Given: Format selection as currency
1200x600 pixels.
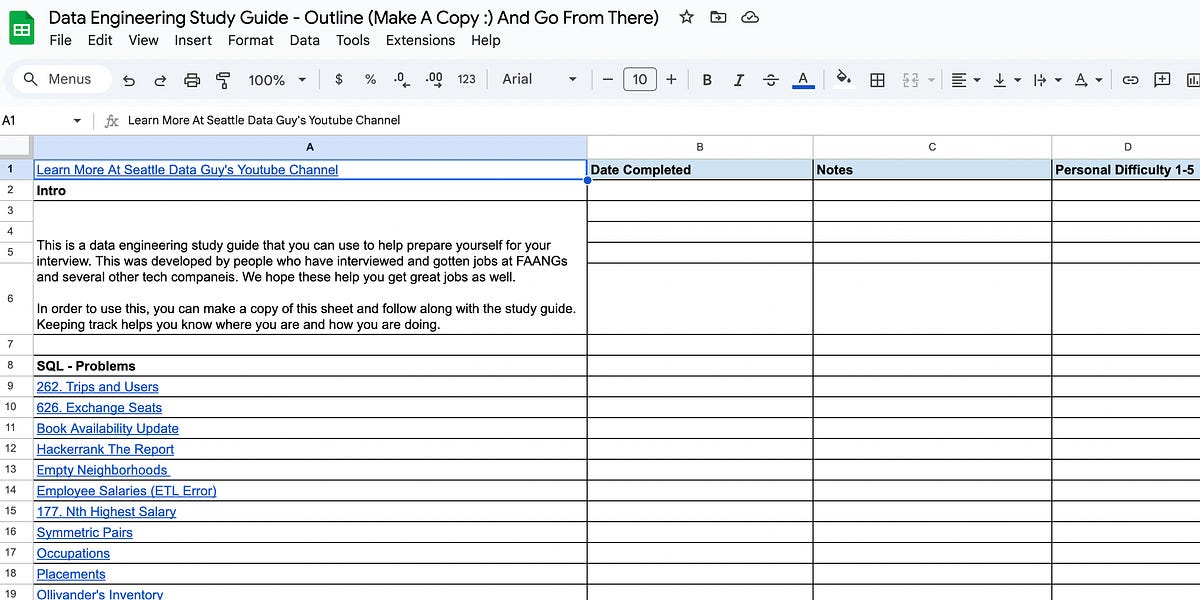Looking at the screenshot, I should (x=339, y=79).
